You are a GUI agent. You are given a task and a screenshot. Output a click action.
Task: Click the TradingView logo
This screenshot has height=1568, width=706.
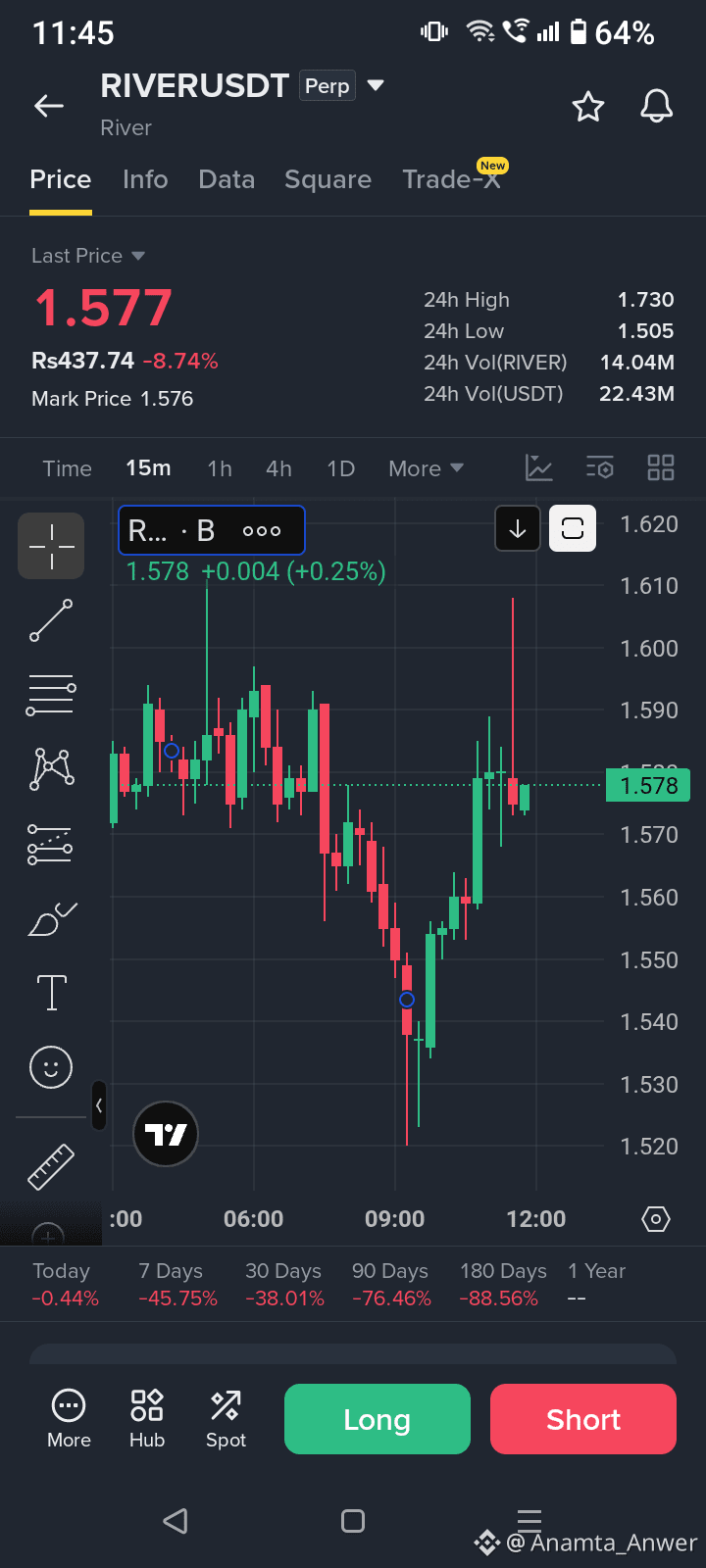tap(166, 1135)
